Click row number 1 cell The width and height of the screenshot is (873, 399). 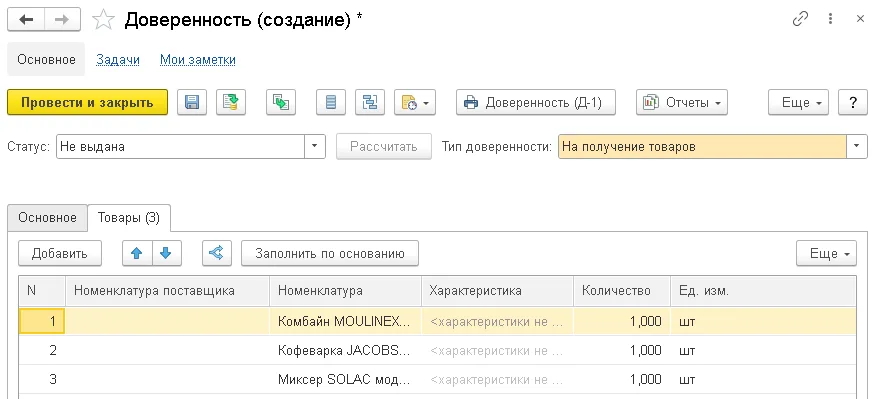point(42,321)
